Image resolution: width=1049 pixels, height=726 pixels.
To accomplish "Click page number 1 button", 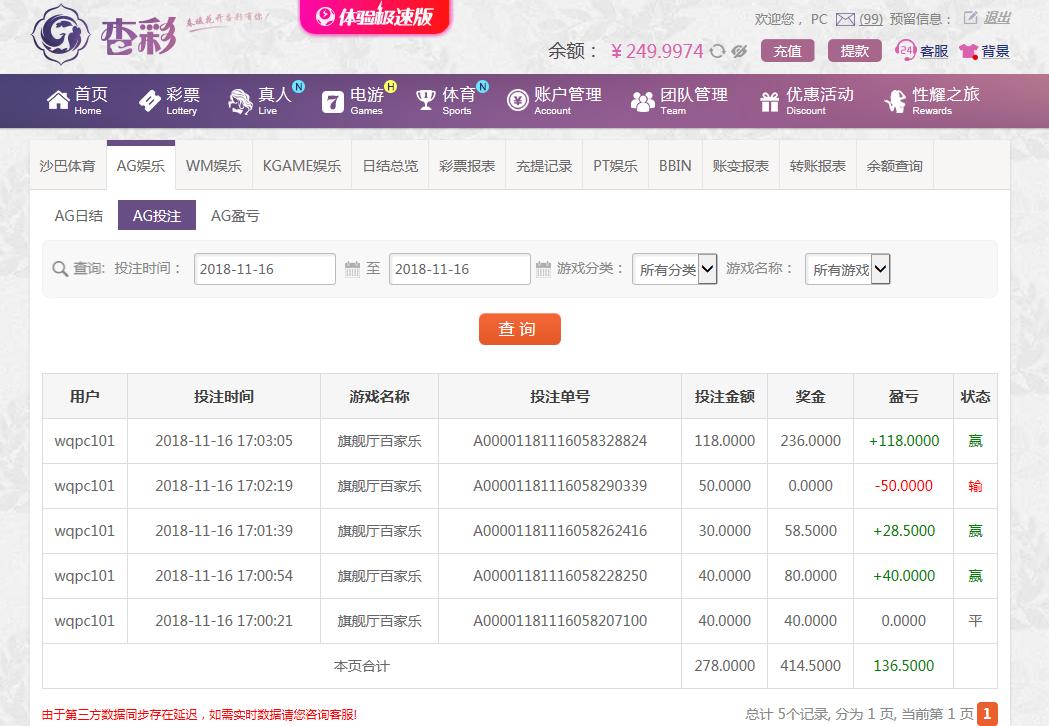I will [987, 714].
